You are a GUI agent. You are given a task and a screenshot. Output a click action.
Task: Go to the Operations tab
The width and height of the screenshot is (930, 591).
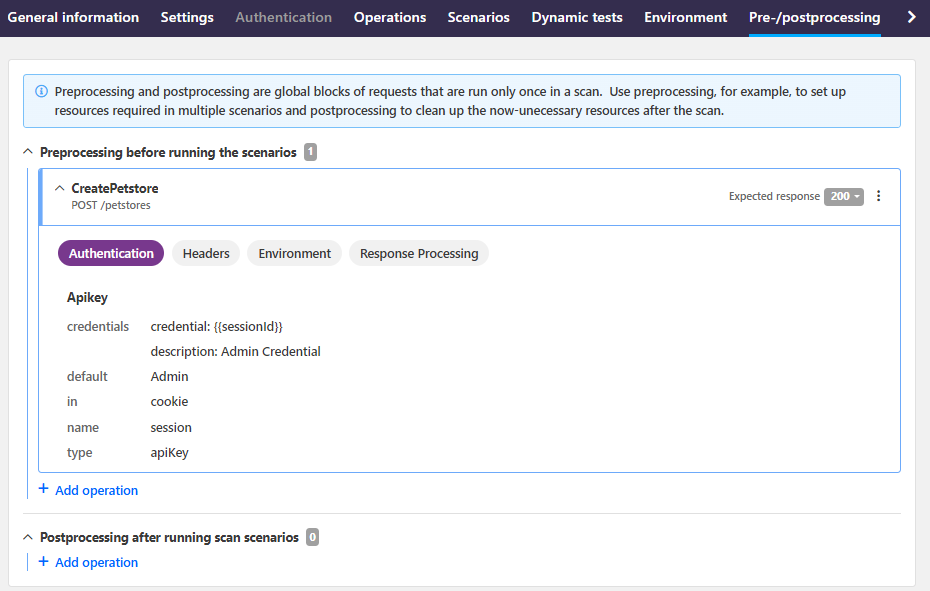point(390,17)
